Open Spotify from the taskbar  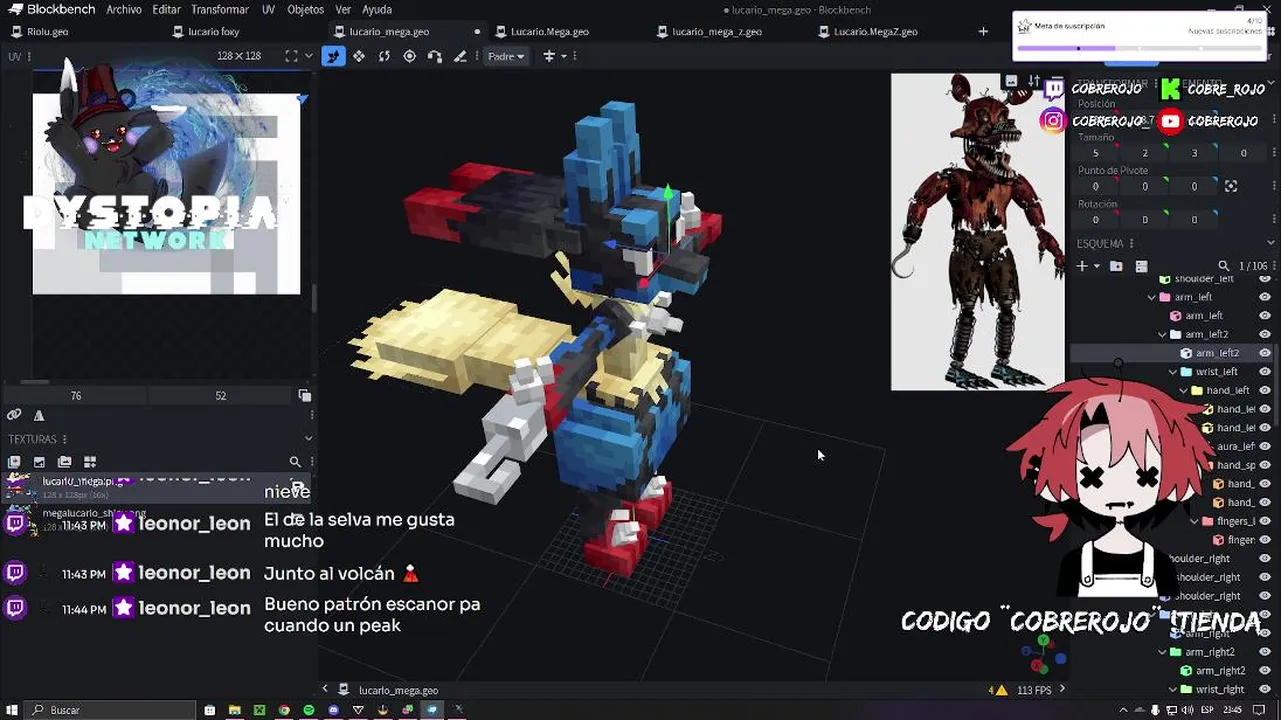309,710
